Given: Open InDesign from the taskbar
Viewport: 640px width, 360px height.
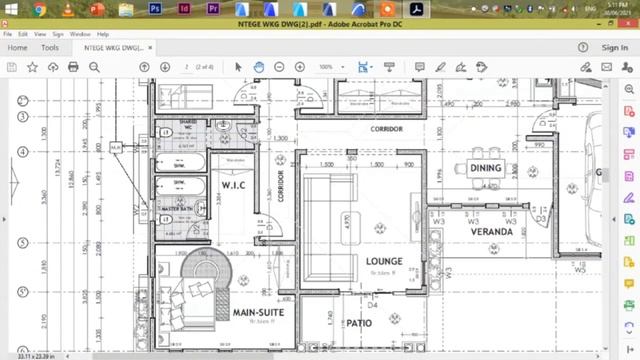Looking at the screenshot, I should tap(184, 9).
